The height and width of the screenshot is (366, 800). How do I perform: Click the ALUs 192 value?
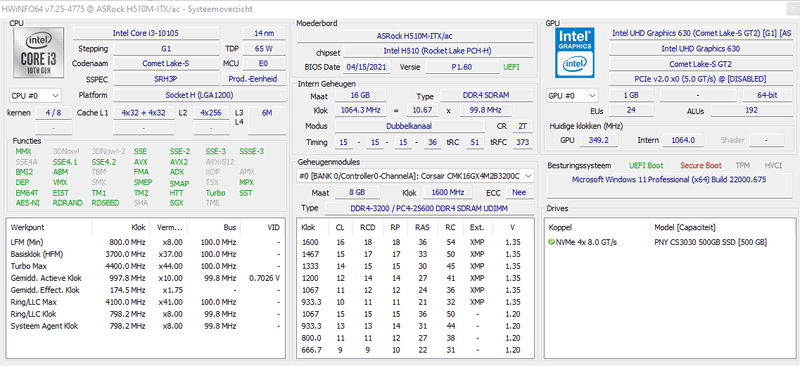[x=751, y=110]
